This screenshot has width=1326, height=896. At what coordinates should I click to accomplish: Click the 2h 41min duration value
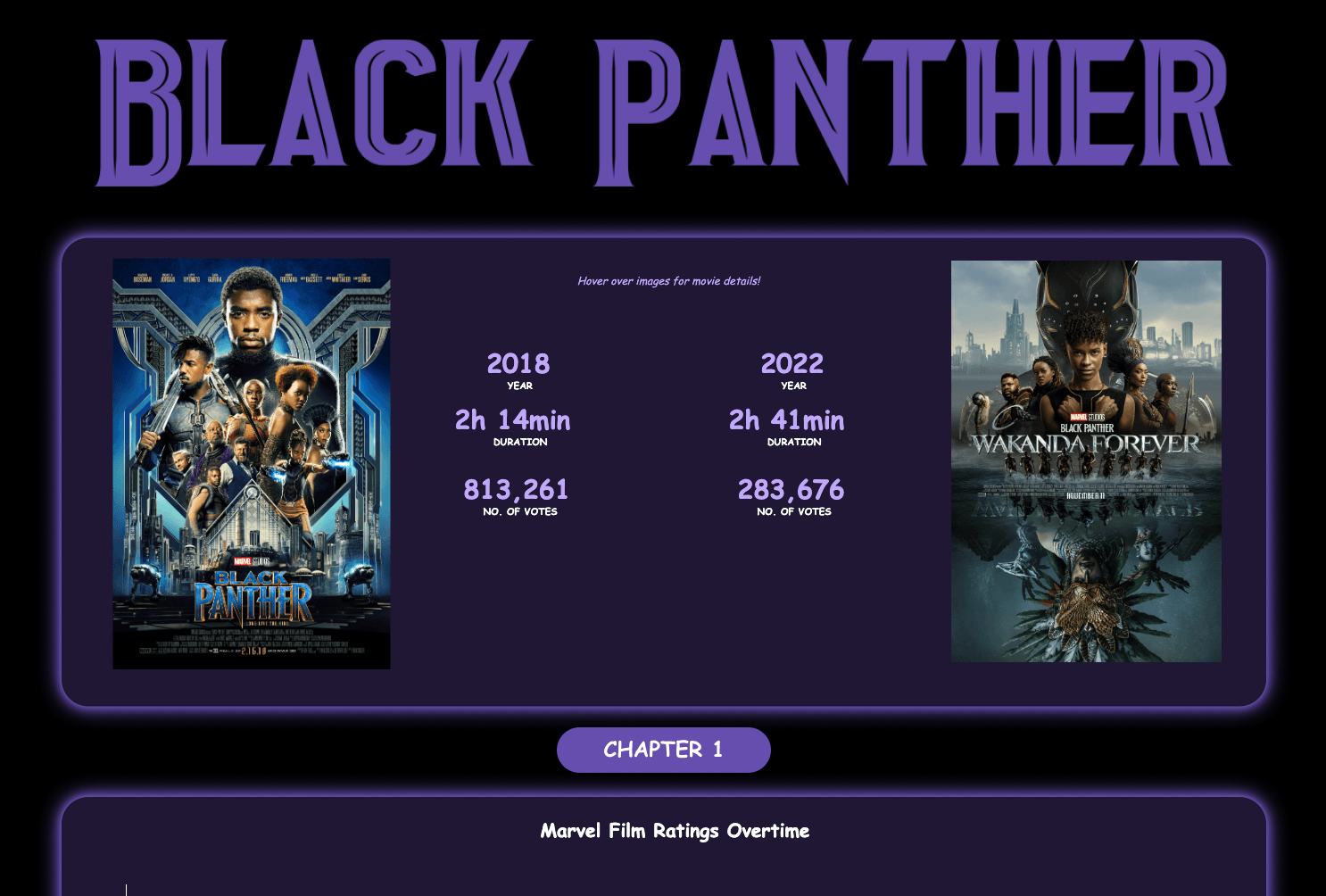[x=787, y=420]
